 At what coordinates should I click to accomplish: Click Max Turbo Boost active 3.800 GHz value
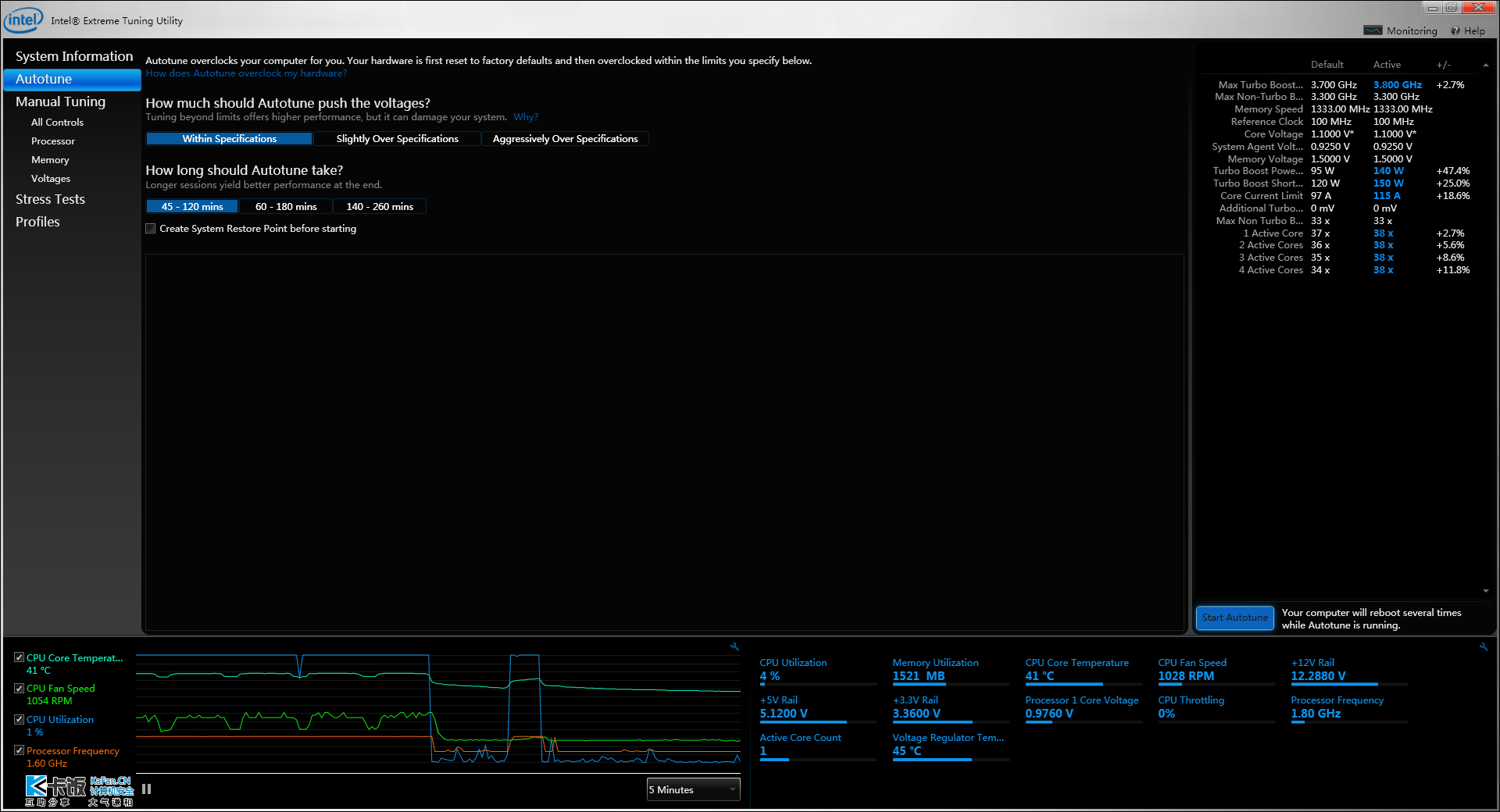pos(1397,85)
